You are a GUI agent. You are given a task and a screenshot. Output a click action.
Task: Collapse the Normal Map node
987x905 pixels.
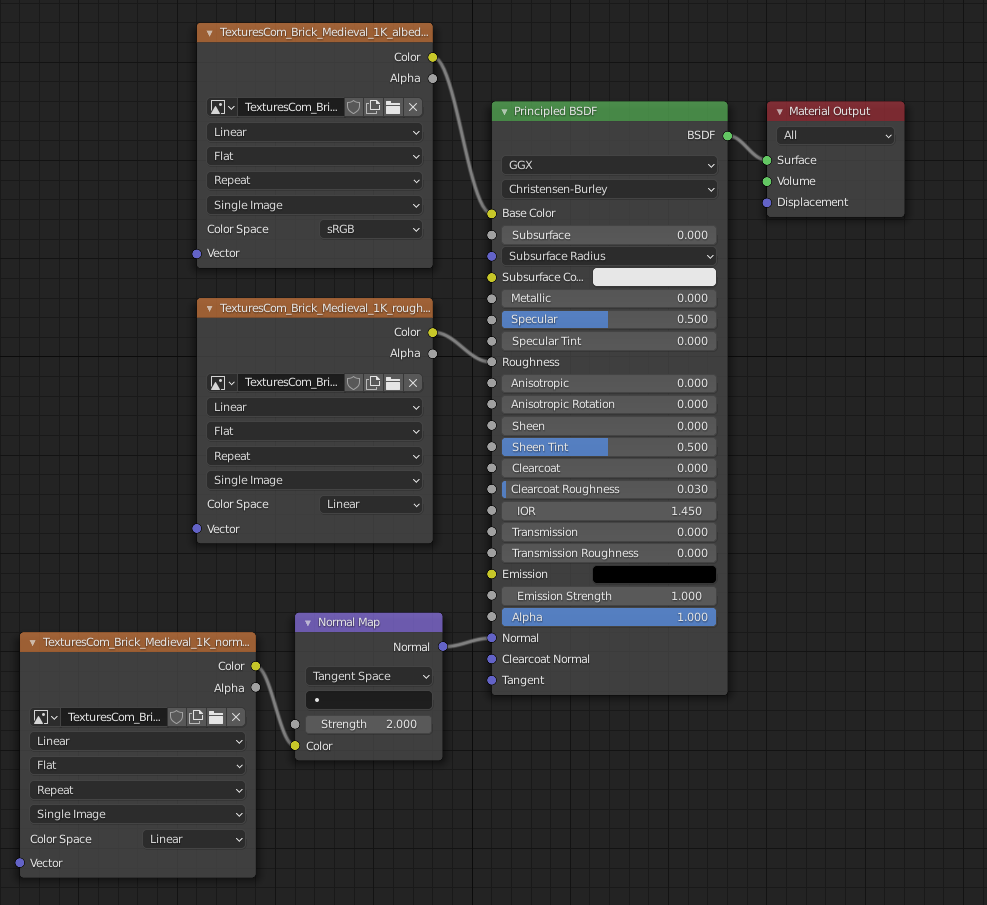click(308, 622)
